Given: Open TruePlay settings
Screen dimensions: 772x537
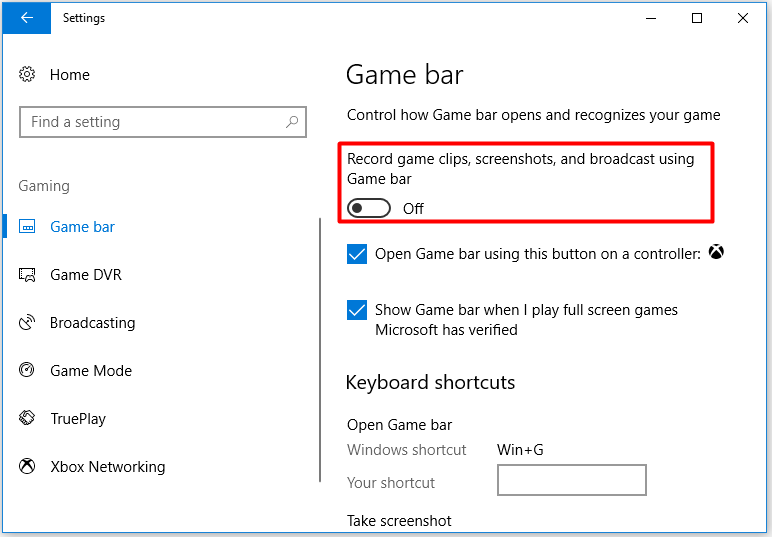Looking at the screenshot, I should coord(78,418).
